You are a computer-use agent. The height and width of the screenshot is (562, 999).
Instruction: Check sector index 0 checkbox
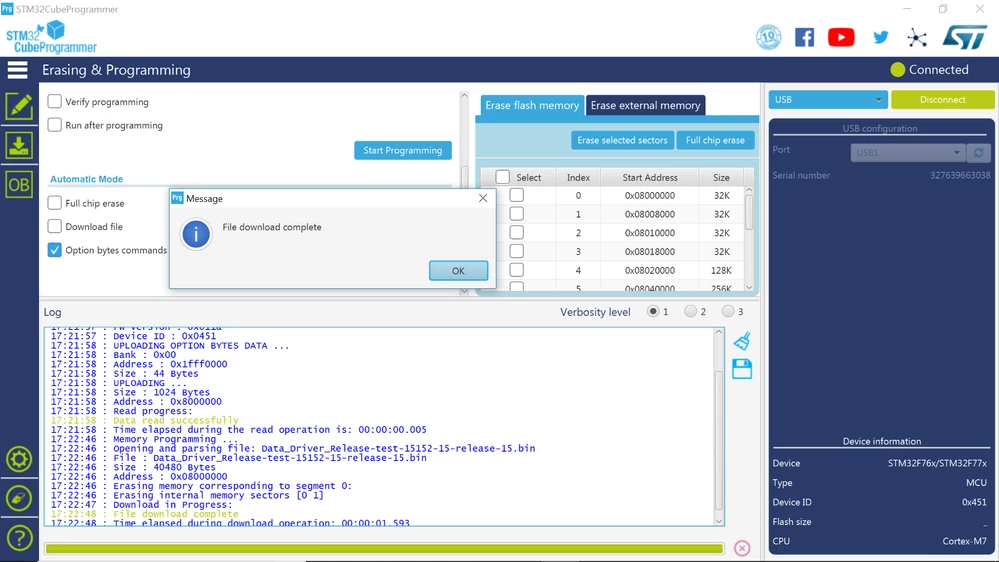(517, 195)
